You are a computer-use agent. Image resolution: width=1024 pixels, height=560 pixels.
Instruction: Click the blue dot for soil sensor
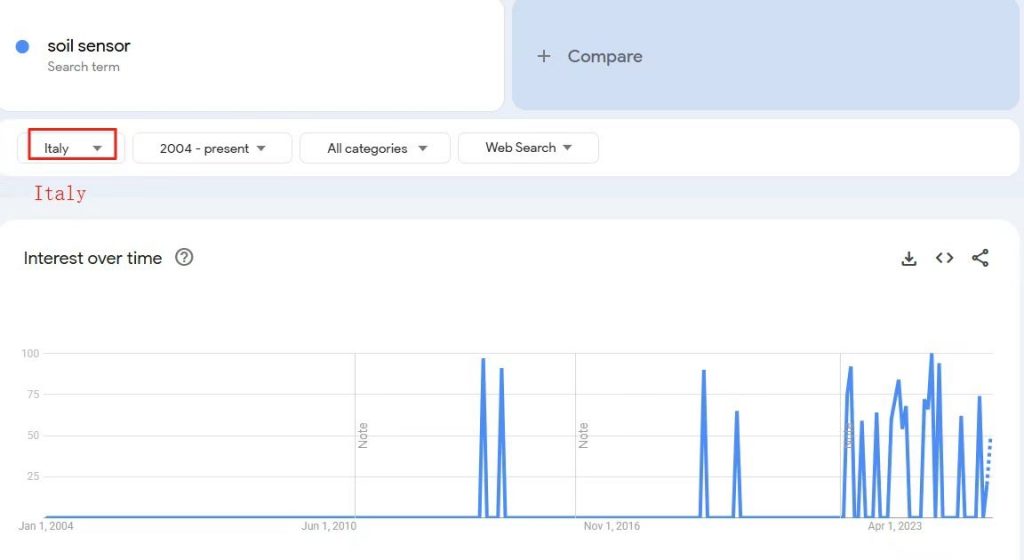point(22,46)
